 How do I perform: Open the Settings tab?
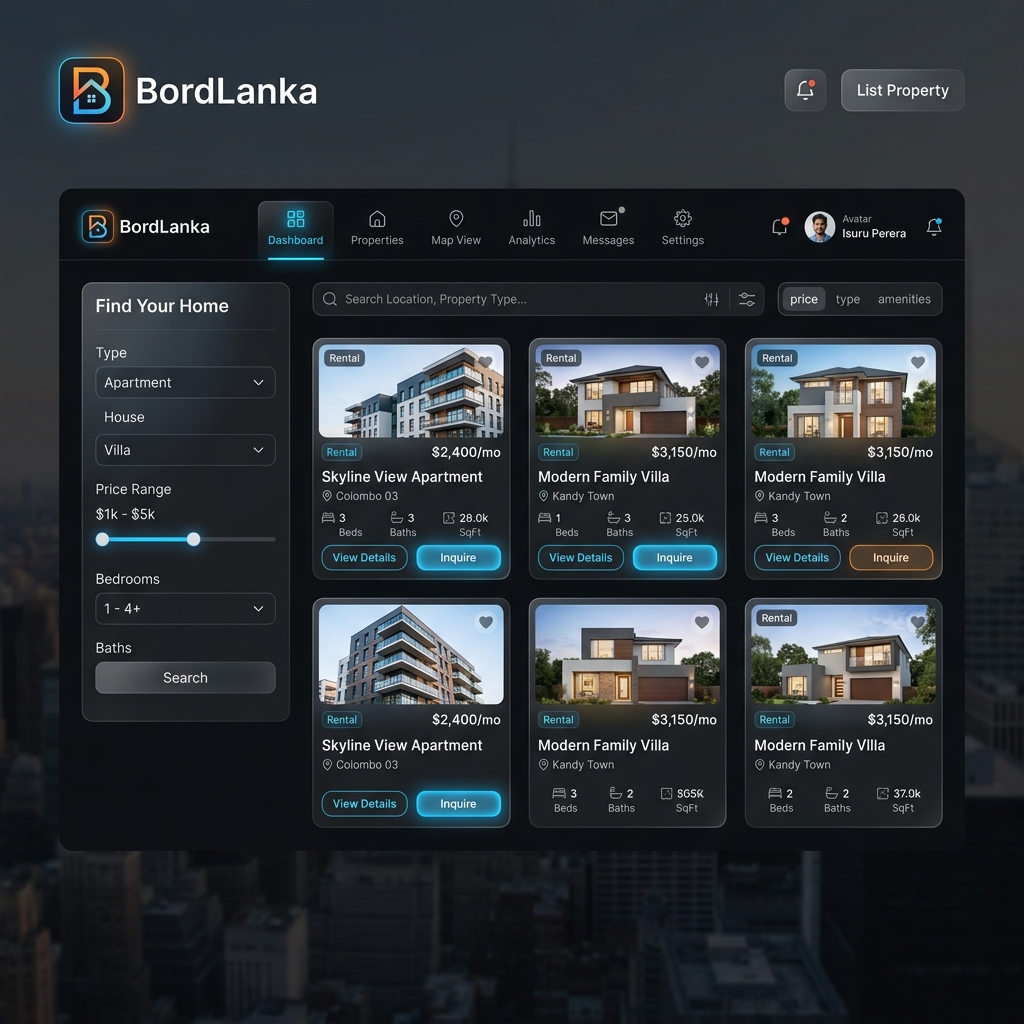coord(682,229)
